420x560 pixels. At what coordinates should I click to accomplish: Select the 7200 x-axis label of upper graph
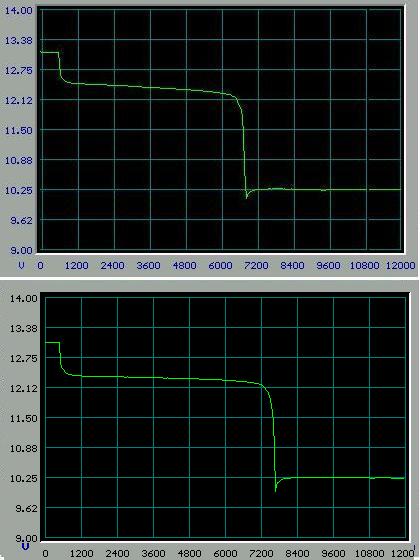(x=256, y=266)
